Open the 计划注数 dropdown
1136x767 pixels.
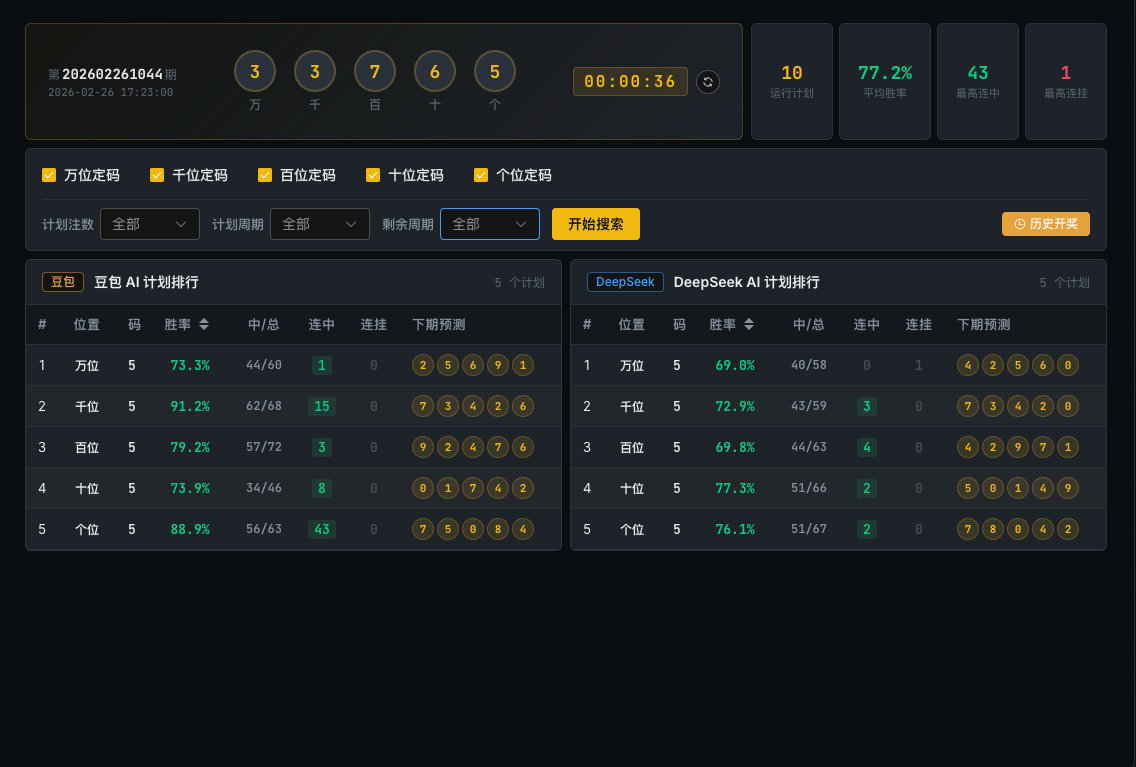click(x=150, y=224)
